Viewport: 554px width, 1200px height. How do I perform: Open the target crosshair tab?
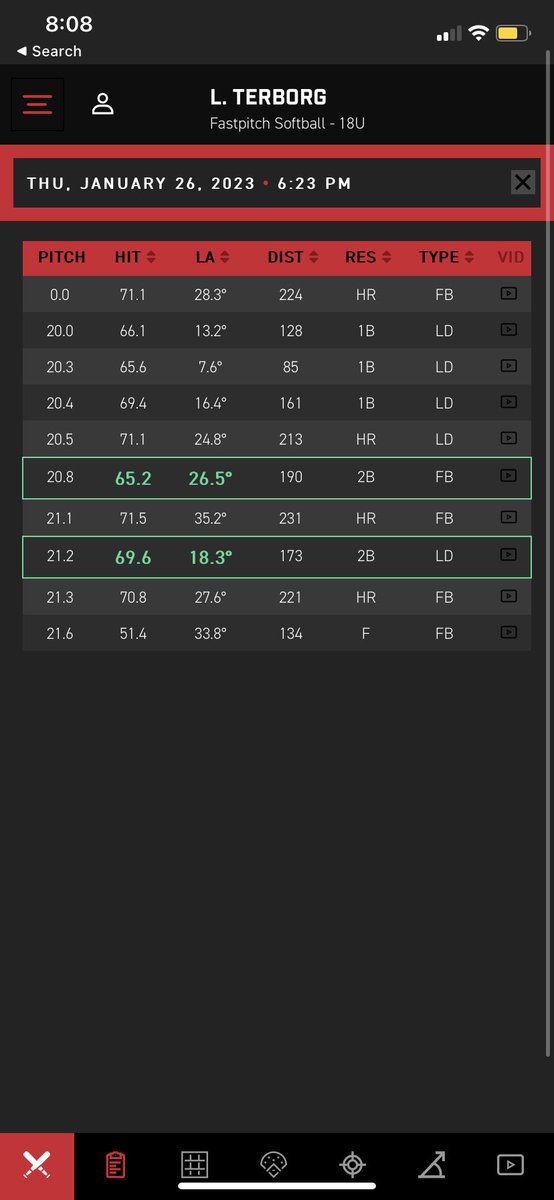pos(352,1165)
